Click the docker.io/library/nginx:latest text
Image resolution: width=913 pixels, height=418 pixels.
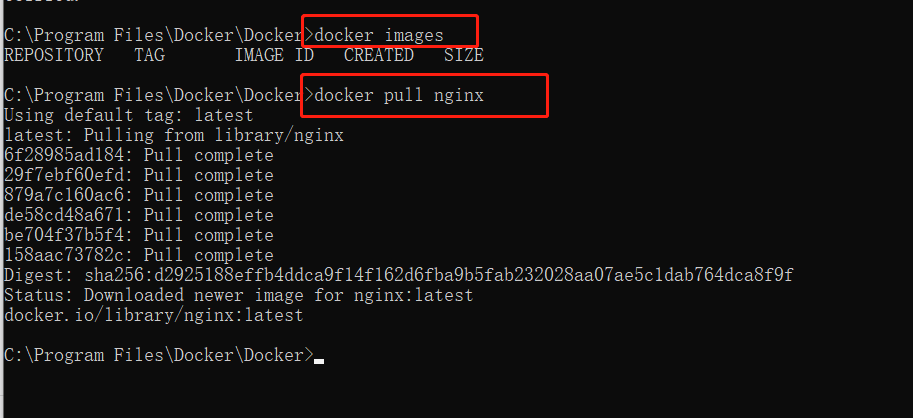pos(154,316)
